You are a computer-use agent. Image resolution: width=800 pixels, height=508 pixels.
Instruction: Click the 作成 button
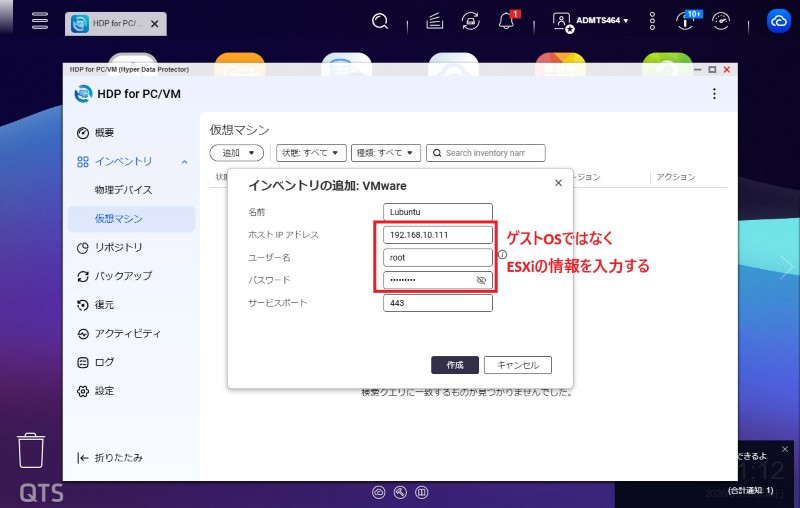(455, 365)
